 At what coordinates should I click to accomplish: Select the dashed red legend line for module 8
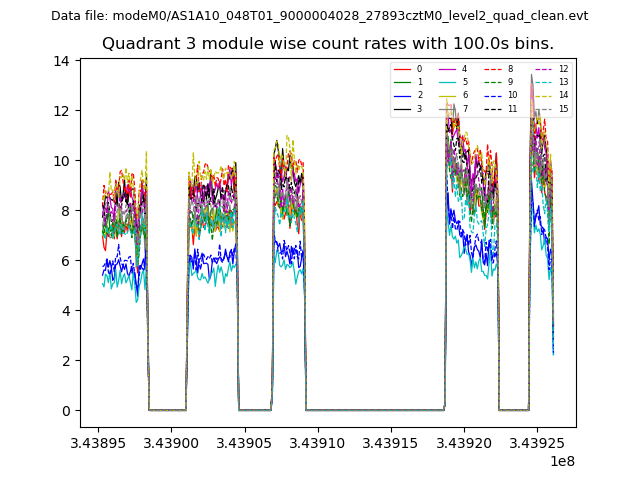click(x=493, y=69)
